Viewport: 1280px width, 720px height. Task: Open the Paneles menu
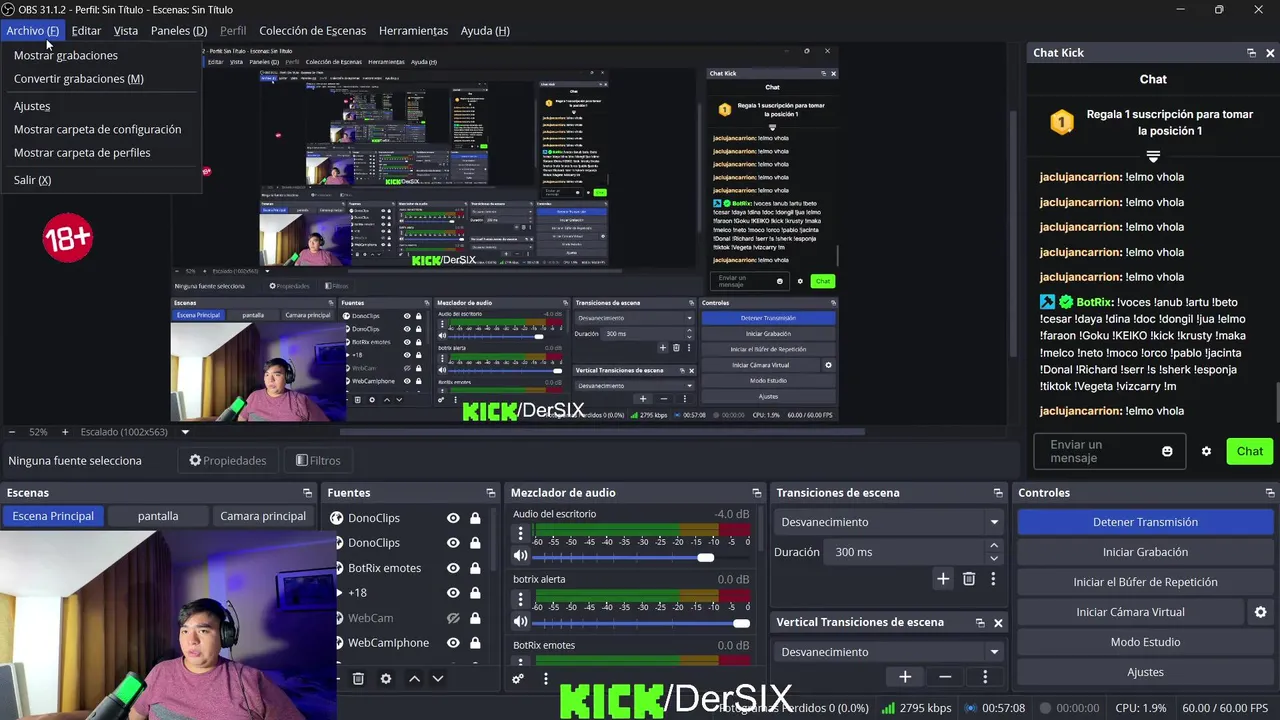(179, 30)
